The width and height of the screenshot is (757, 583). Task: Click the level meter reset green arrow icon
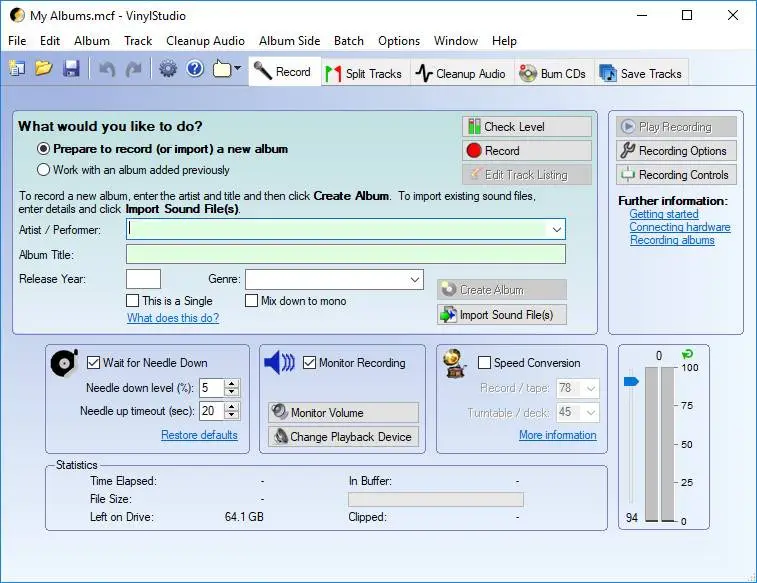point(687,354)
